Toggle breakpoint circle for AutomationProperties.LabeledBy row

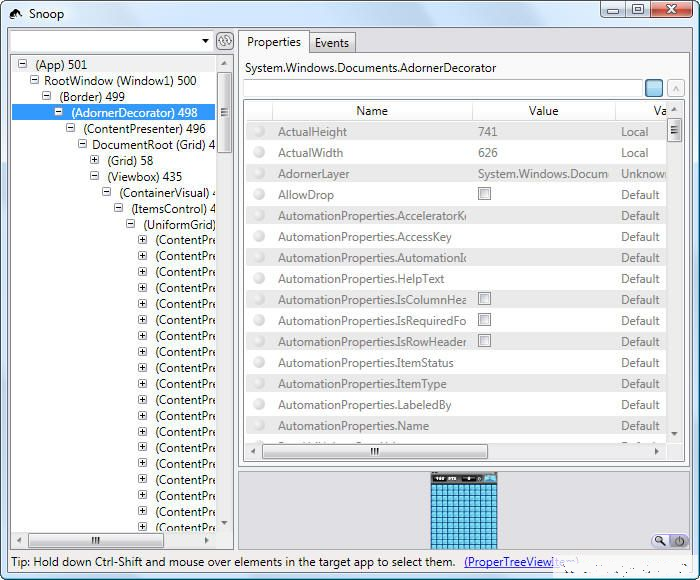(259, 404)
